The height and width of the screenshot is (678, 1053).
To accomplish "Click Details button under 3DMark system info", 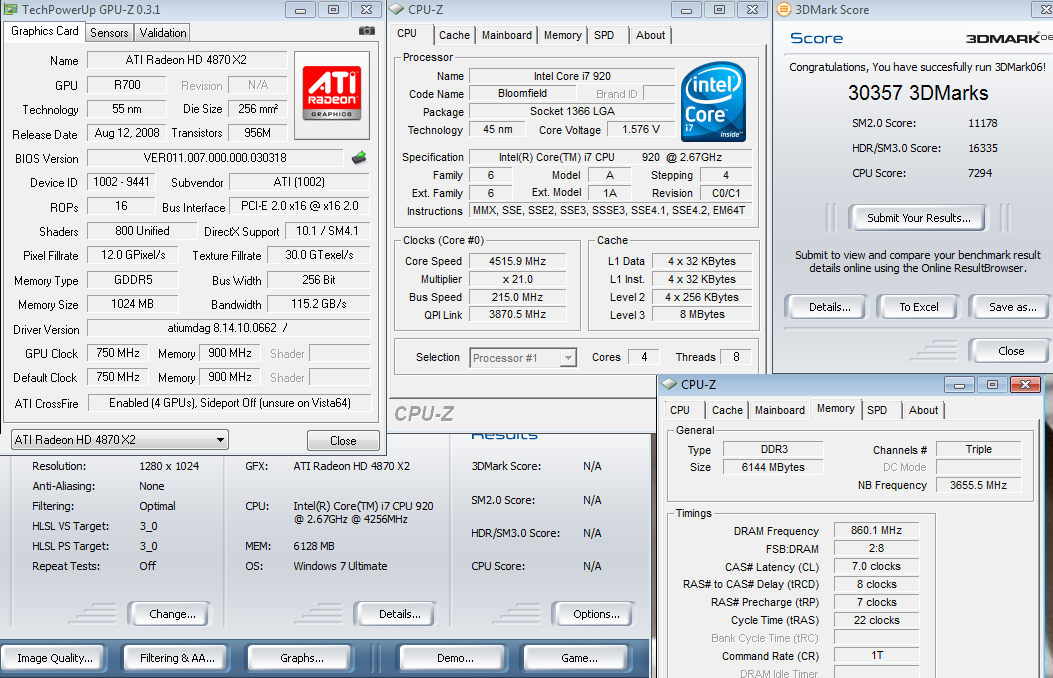I will (x=399, y=614).
